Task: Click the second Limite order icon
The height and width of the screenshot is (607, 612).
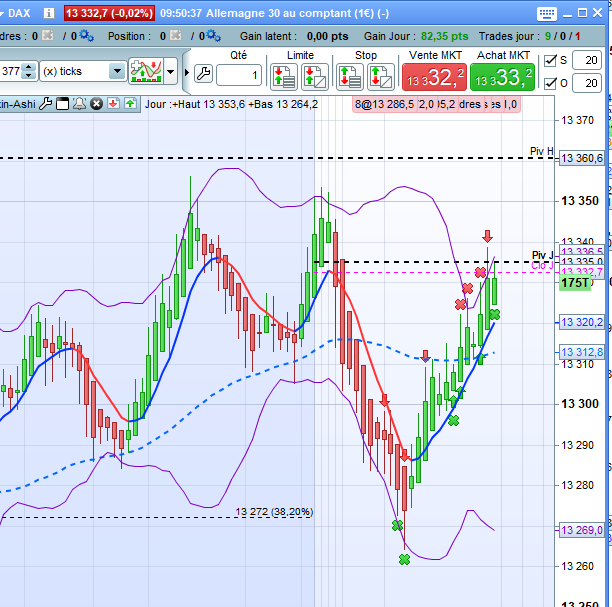Action: coord(315,77)
